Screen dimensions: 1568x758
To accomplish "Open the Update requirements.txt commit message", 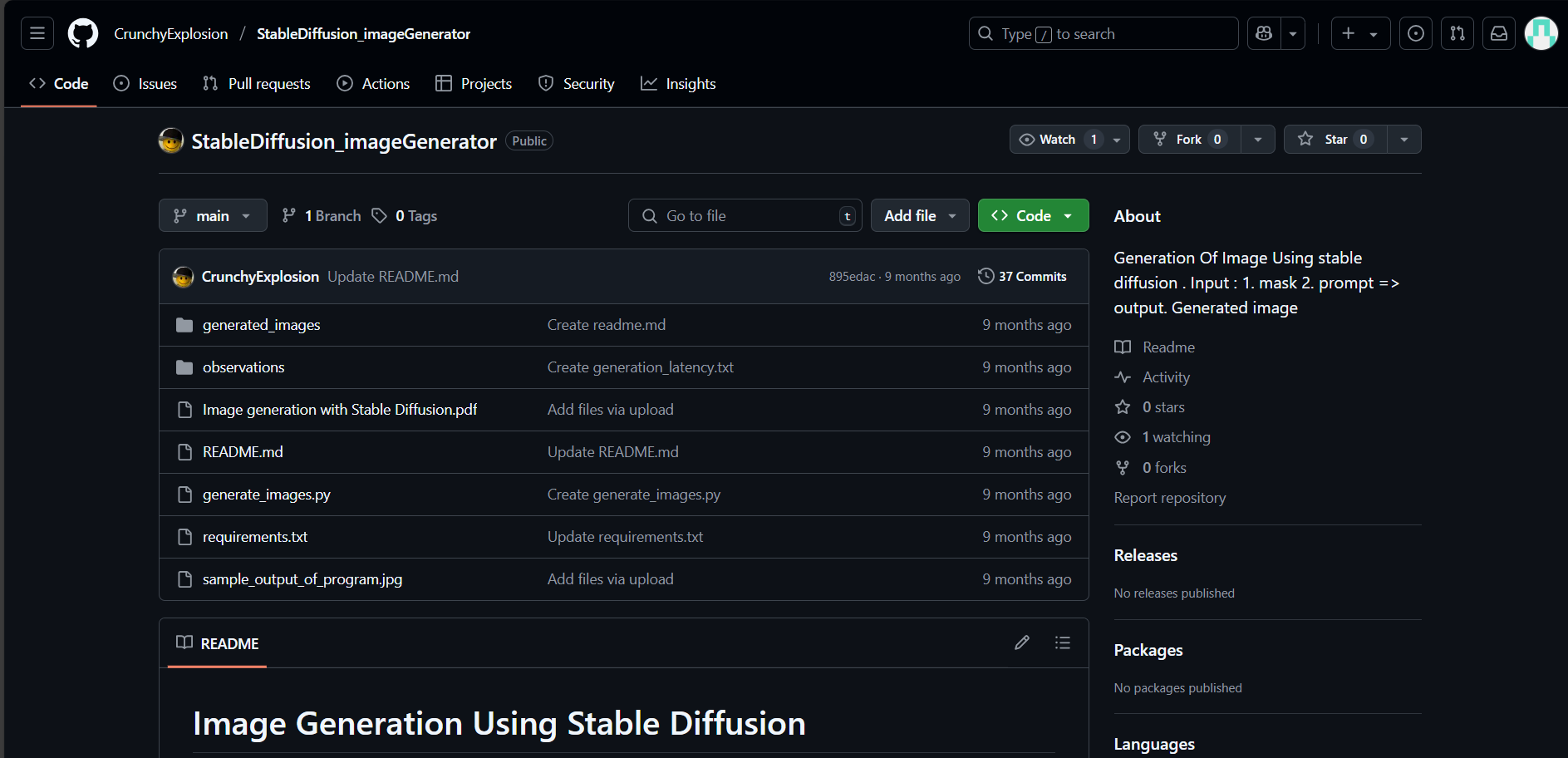I will tap(626, 537).
